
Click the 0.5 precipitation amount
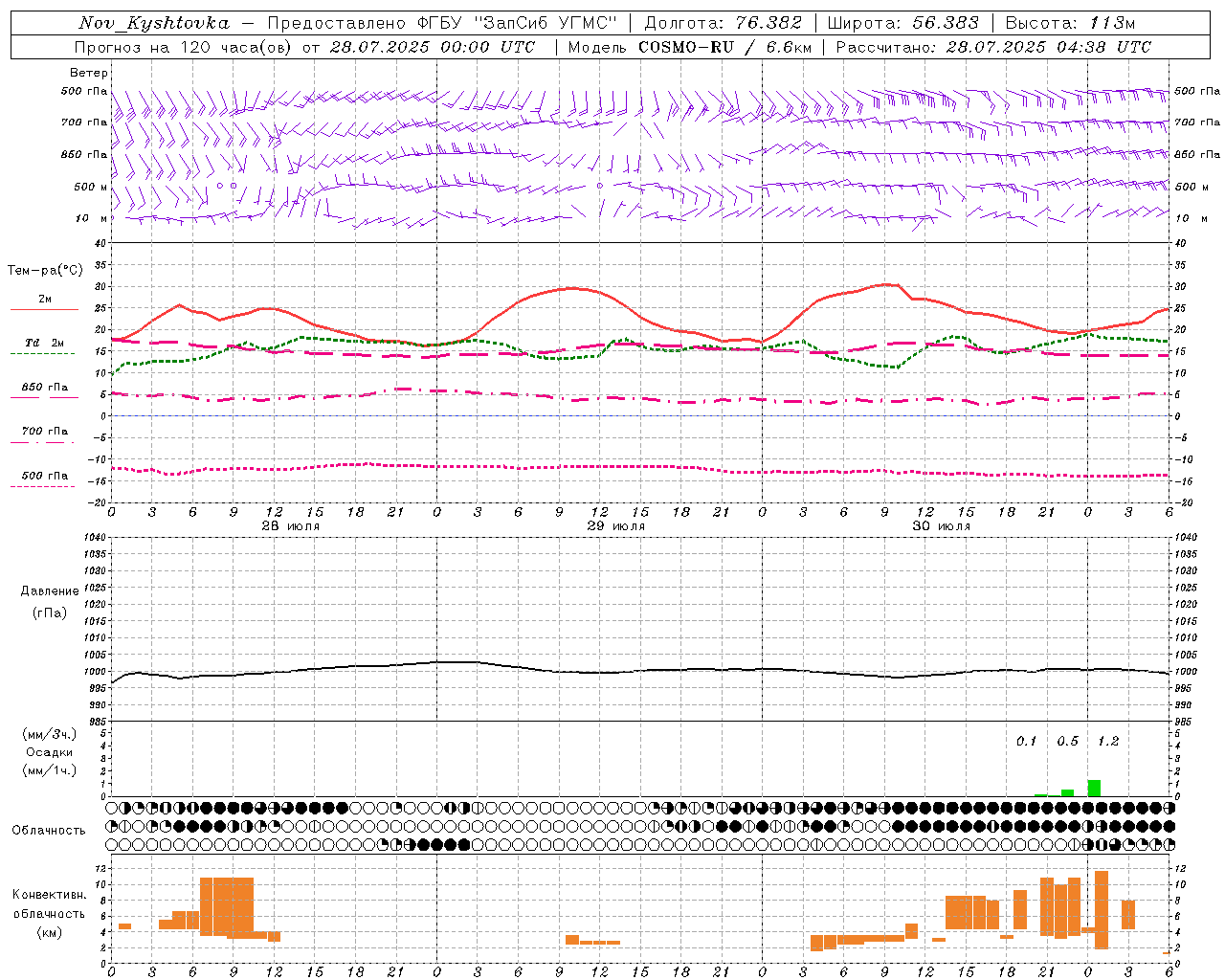[1067, 742]
